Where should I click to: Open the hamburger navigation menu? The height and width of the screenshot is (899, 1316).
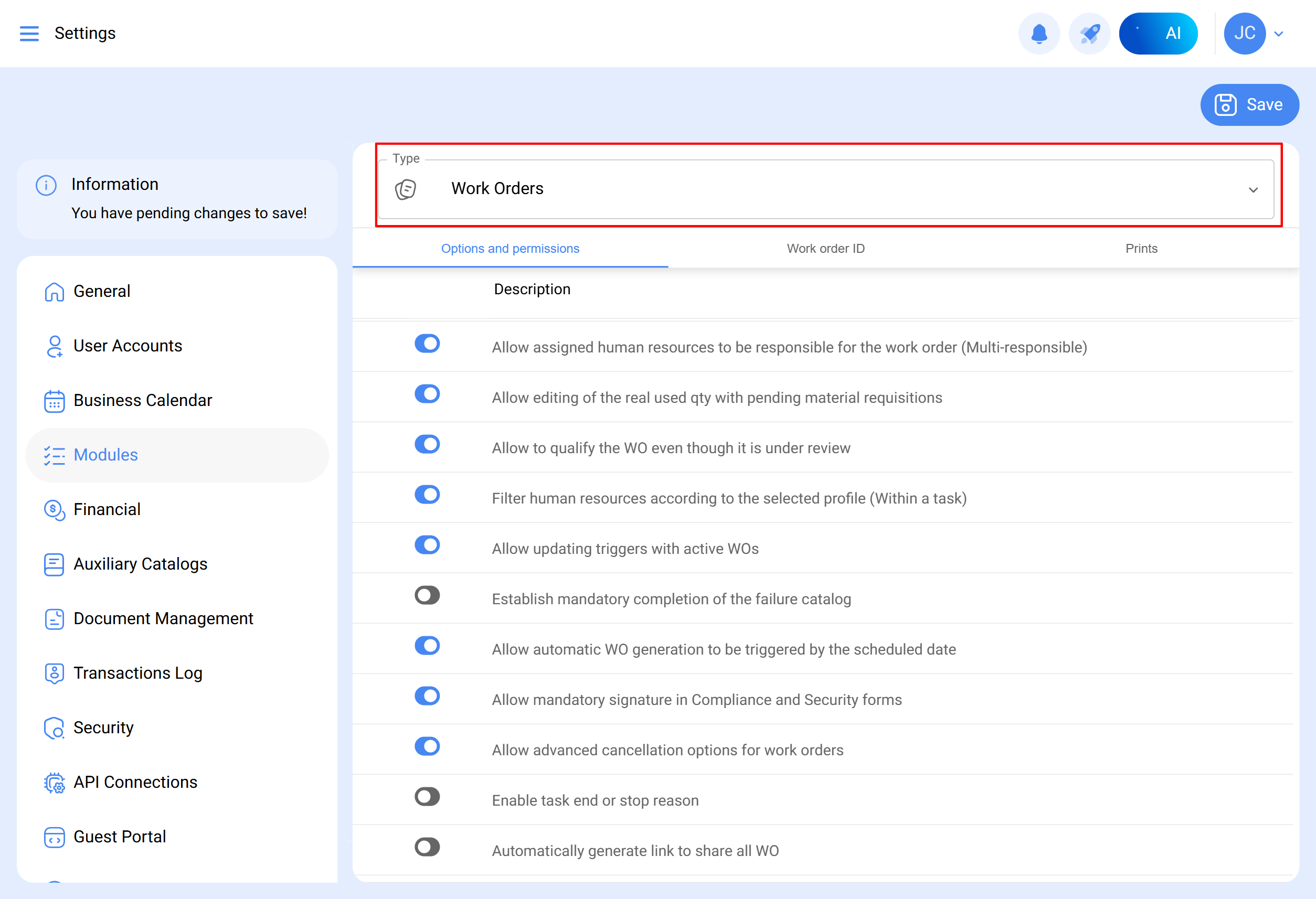pos(29,34)
